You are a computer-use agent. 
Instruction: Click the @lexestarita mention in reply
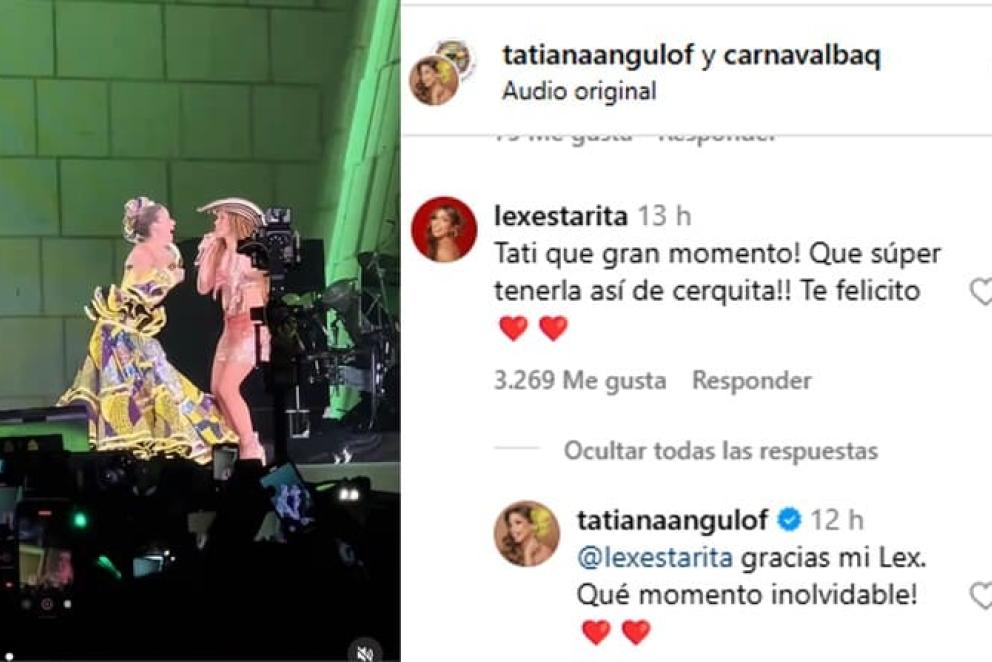tap(655, 558)
